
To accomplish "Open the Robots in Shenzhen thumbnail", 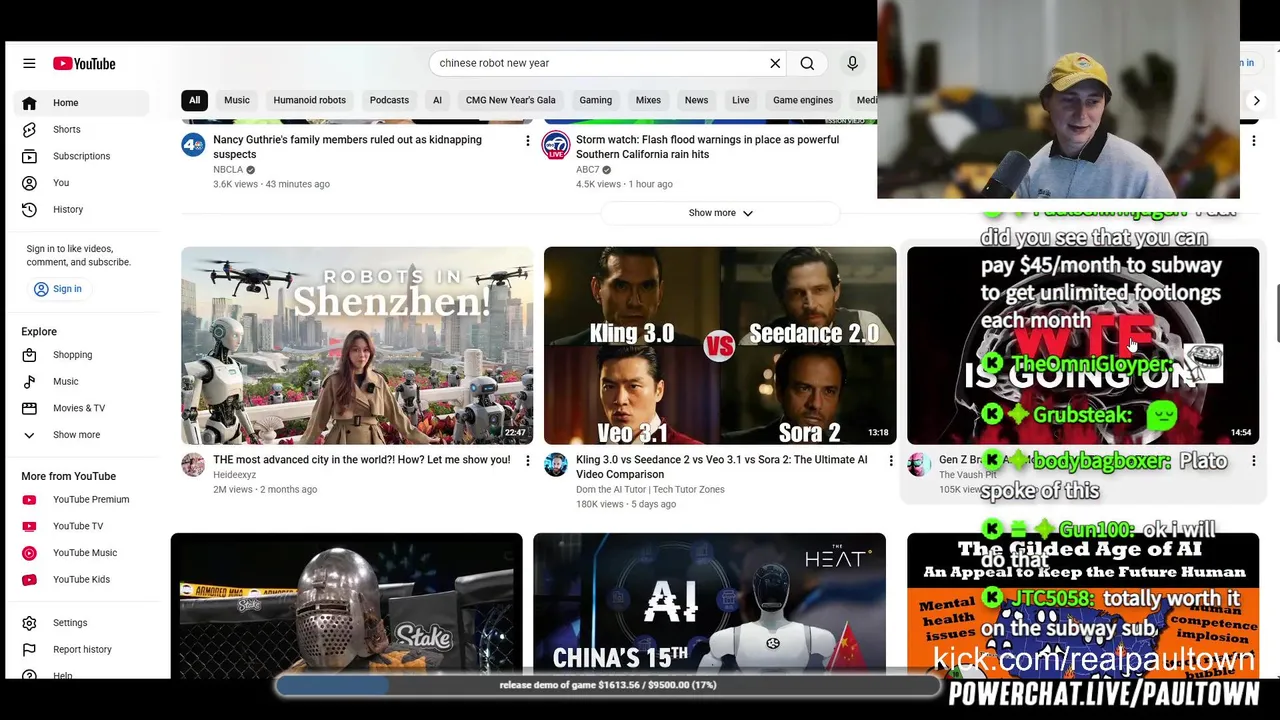I will pyautogui.click(x=357, y=345).
